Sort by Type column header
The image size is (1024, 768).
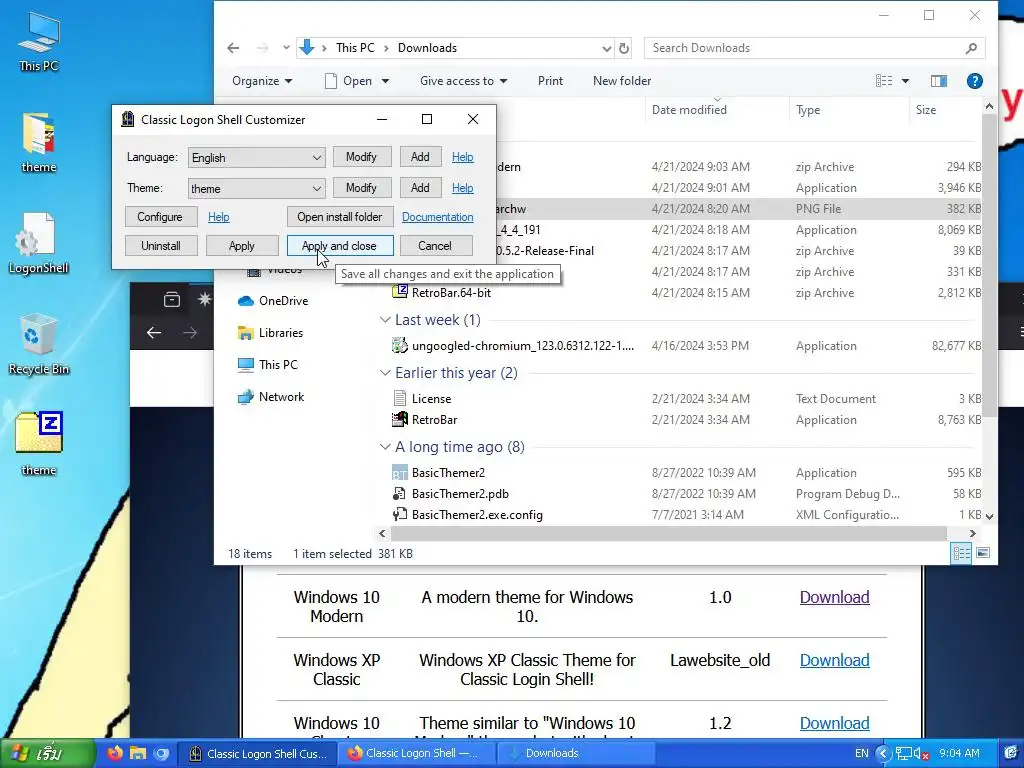[x=848, y=110]
